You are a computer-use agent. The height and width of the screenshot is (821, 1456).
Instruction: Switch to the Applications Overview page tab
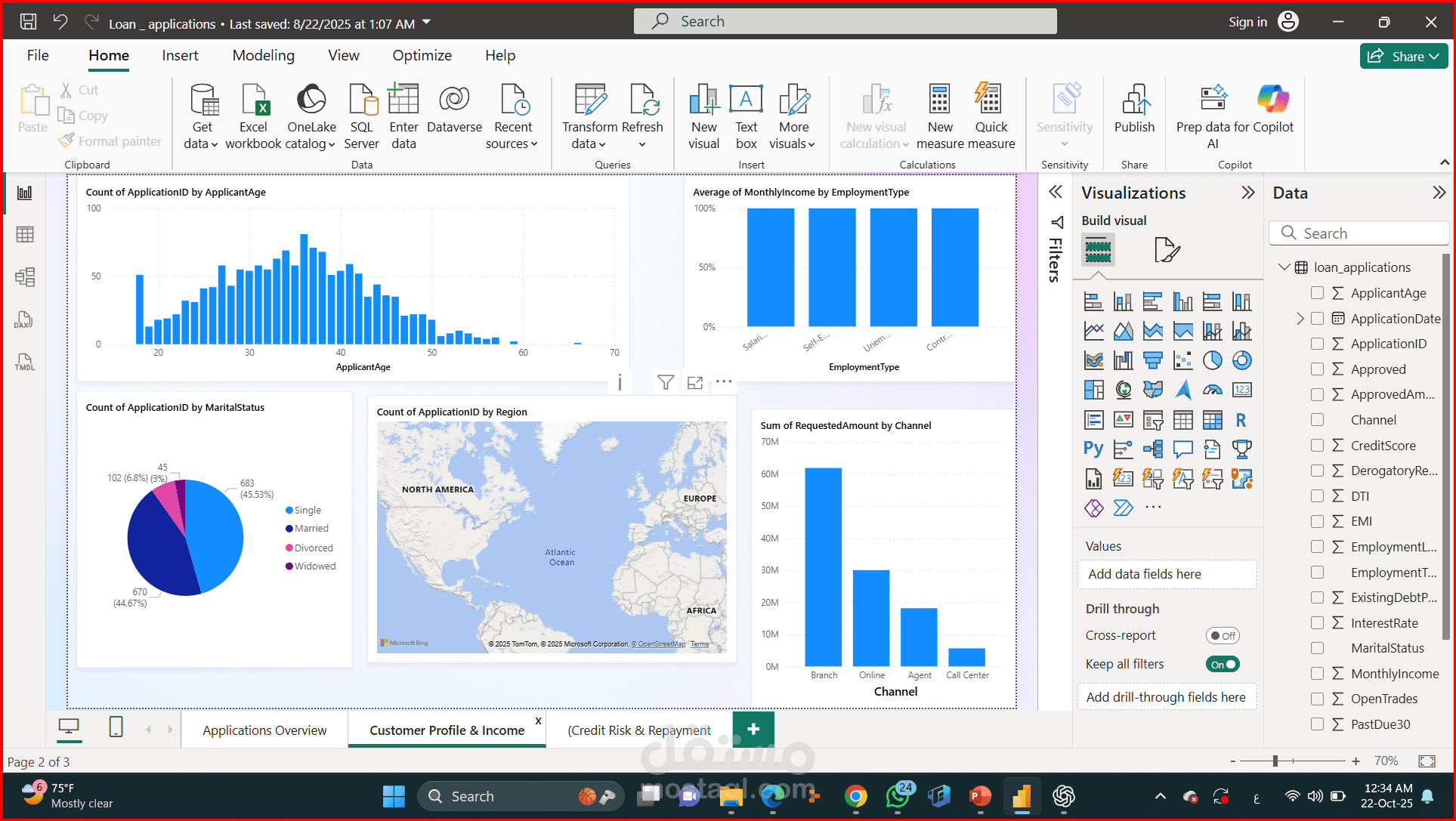[264, 730]
